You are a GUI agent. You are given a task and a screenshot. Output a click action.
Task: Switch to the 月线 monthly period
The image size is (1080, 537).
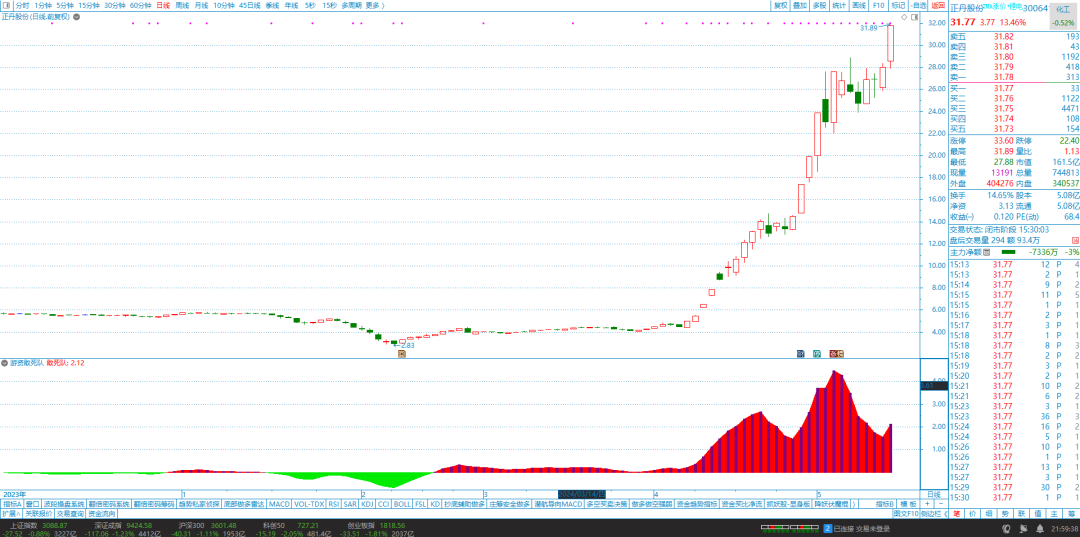[x=201, y=5]
